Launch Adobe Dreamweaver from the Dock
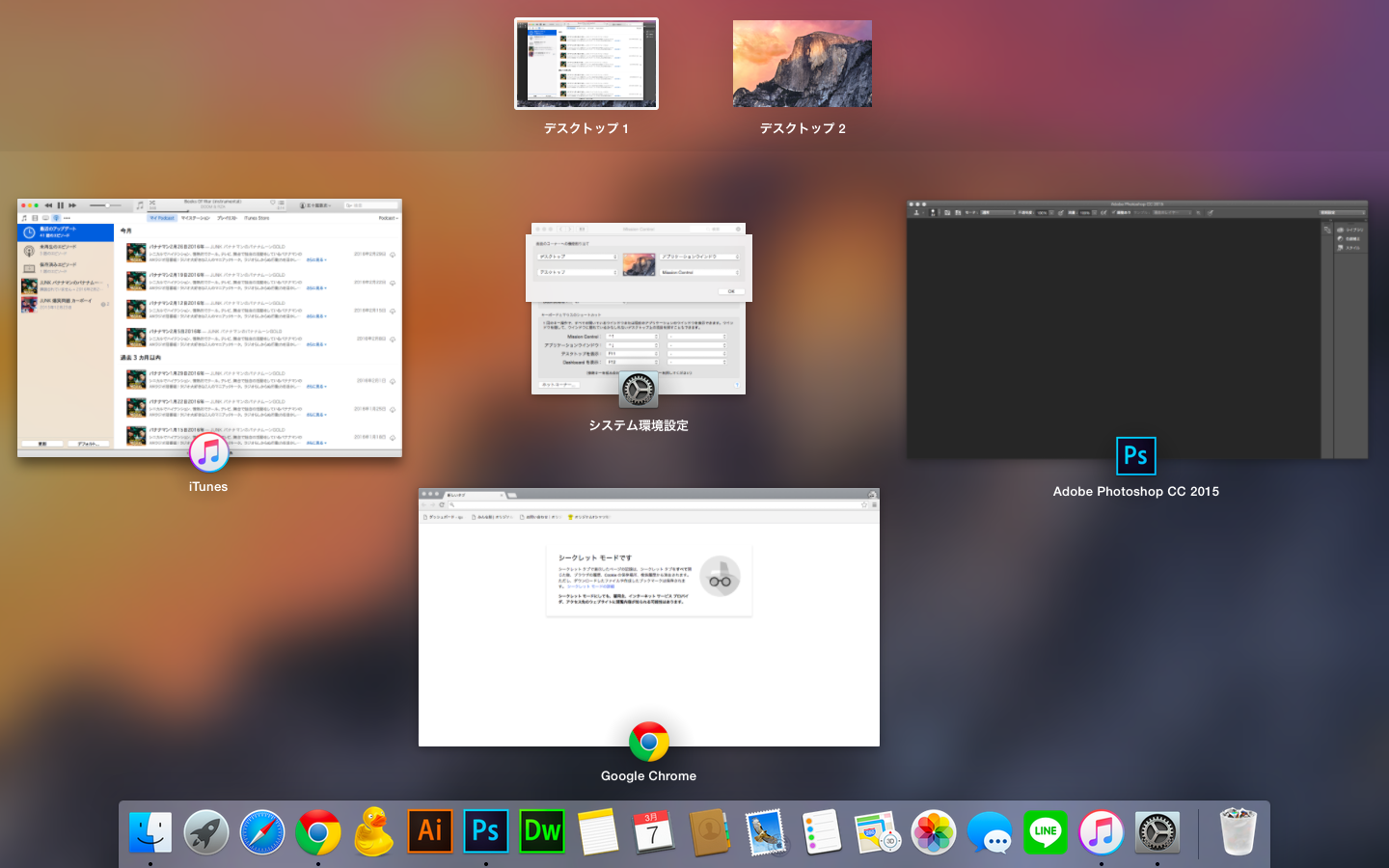 tap(542, 831)
